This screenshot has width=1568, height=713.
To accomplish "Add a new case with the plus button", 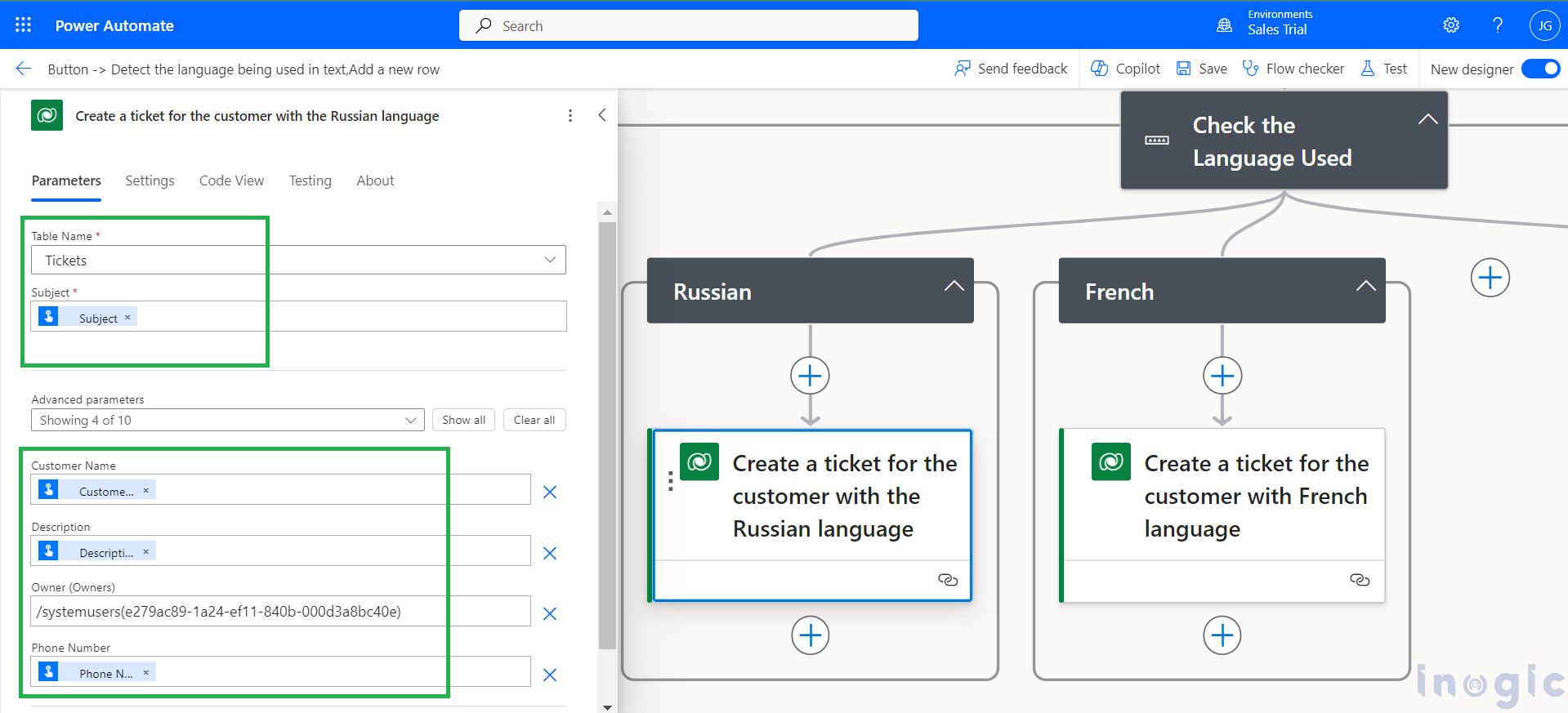I will (1490, 278).
